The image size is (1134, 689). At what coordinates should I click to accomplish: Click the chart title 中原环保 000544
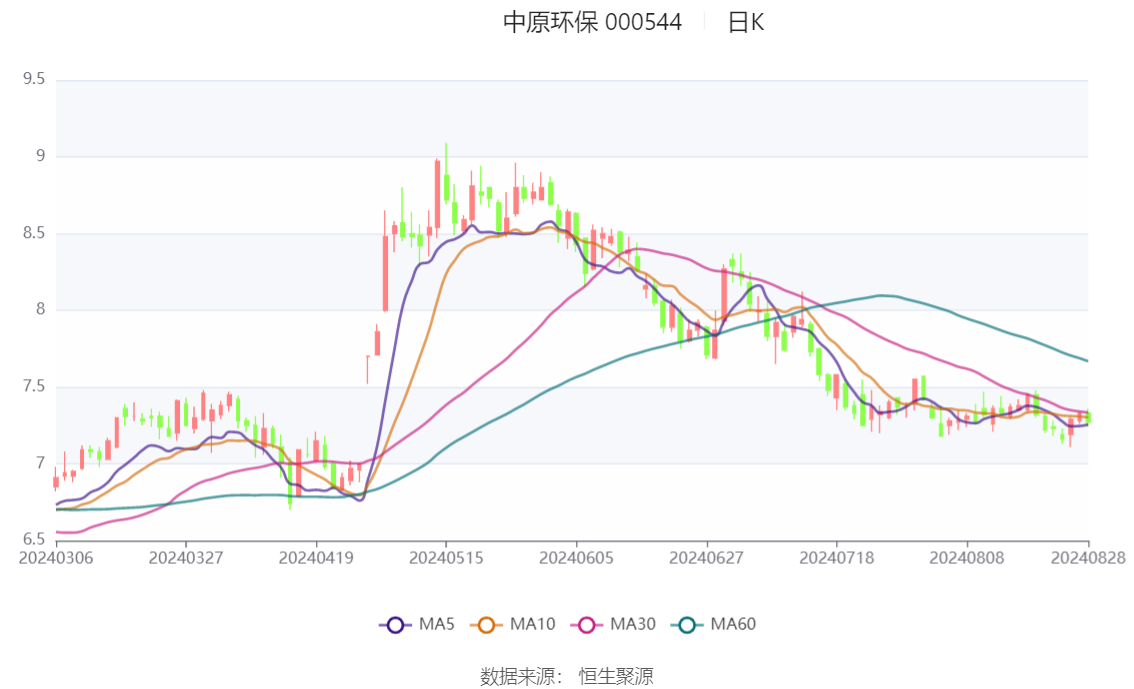[x=592, y=22]
